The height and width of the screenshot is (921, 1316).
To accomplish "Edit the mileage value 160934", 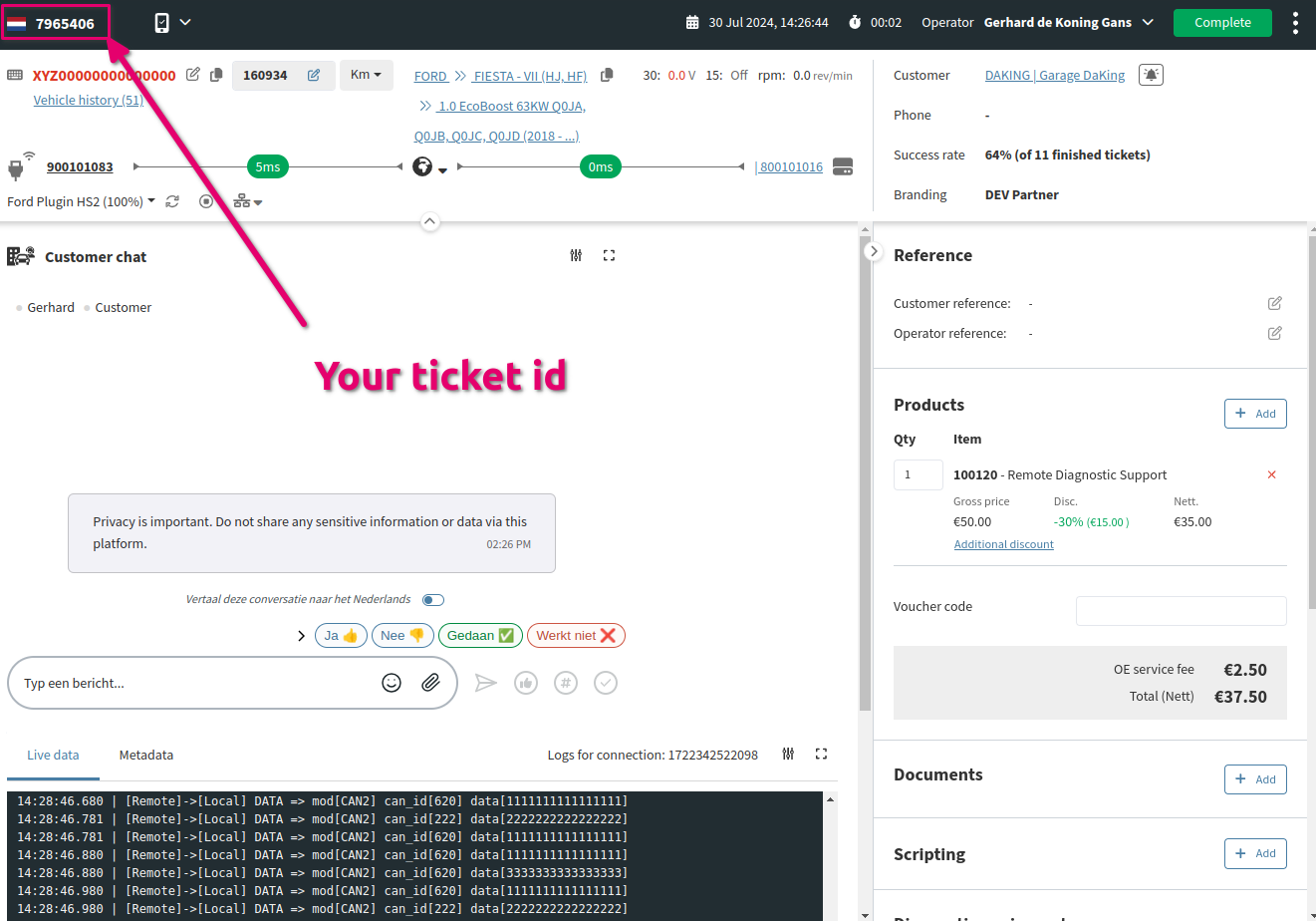I will coord(314,76).
